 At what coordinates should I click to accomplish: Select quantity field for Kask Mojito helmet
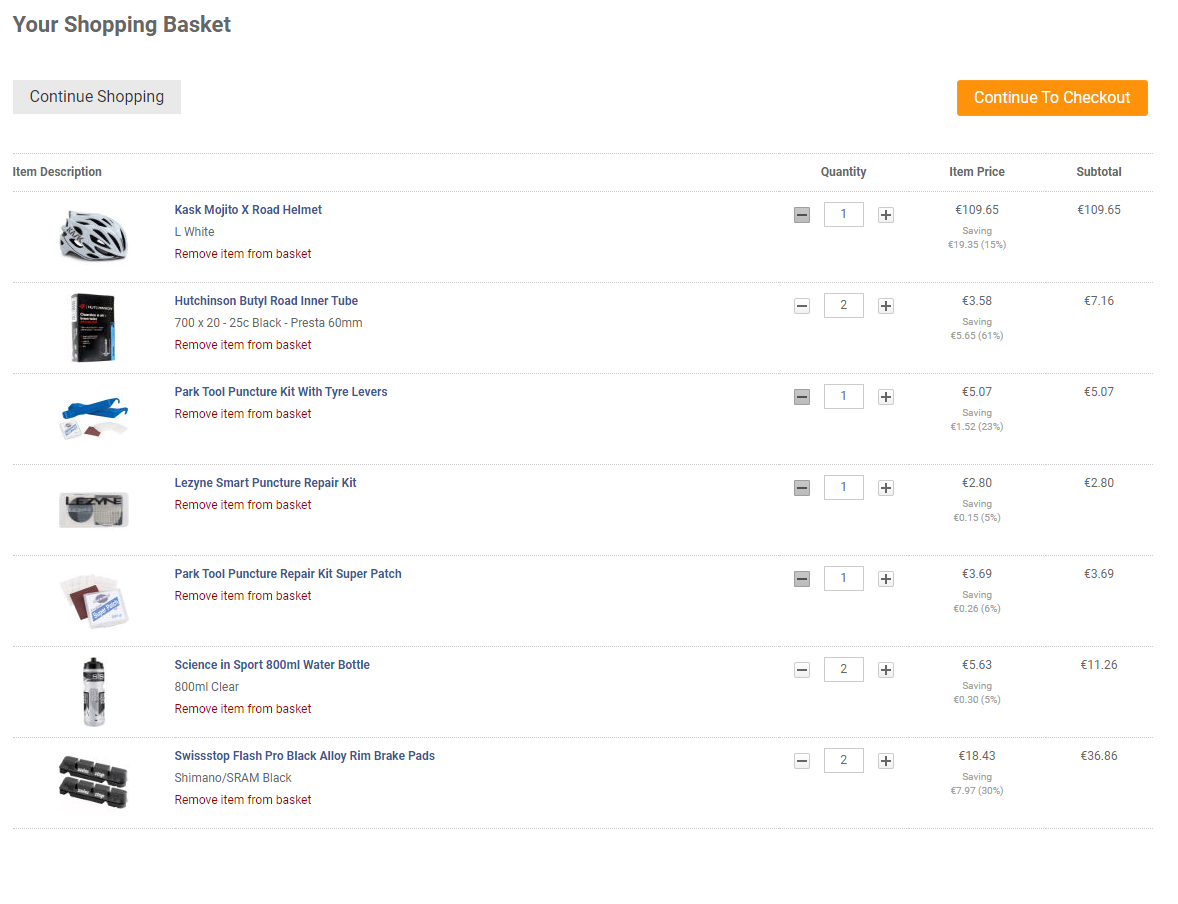(844, 214)
